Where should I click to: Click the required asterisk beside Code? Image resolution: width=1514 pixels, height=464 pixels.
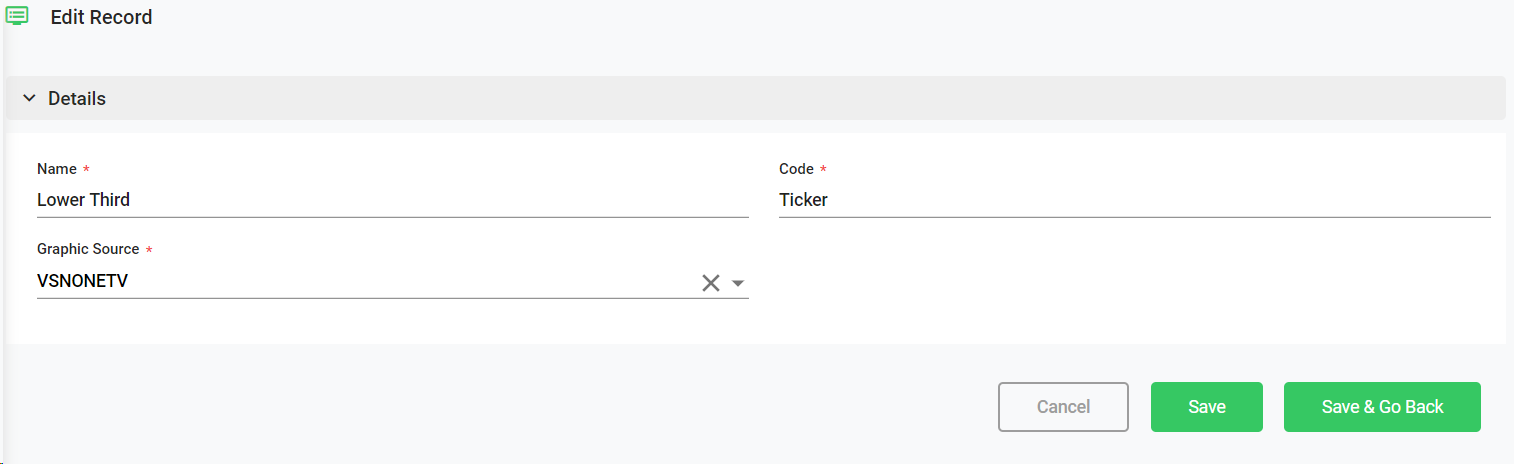(823, 170)
